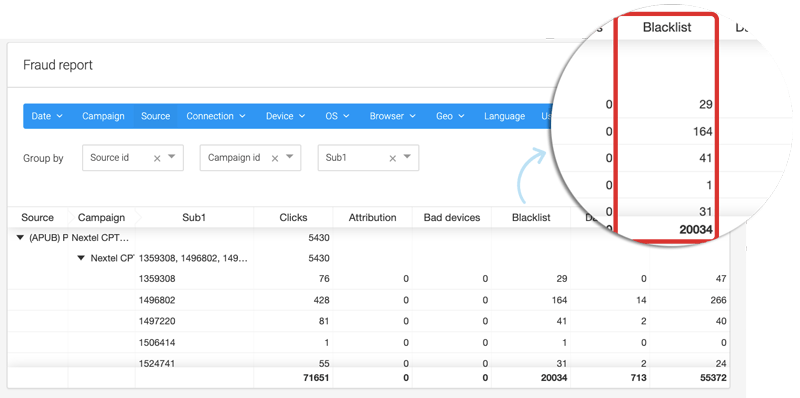The height and width of the screenshot is (398, 800).
Task: Select the Source filter tab
Action: tap(156, 116)
